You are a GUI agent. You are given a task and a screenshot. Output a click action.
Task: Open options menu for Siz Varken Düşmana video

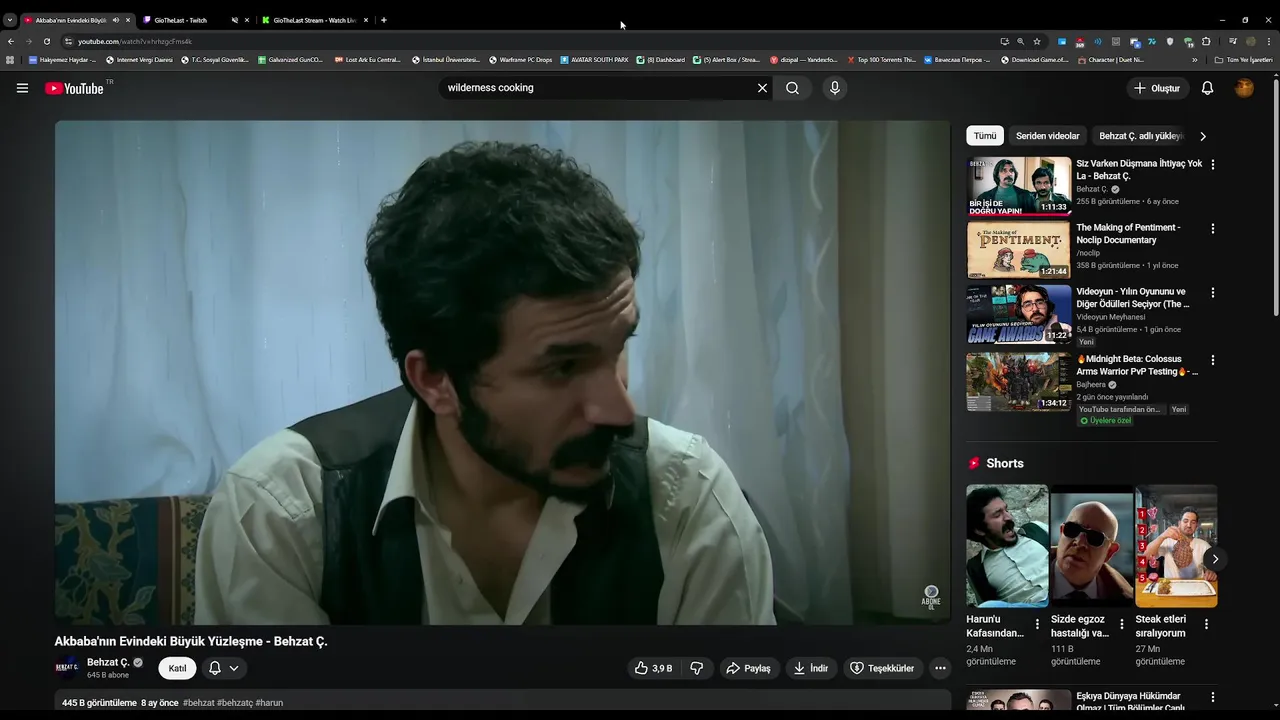[x=1213, y=164]
